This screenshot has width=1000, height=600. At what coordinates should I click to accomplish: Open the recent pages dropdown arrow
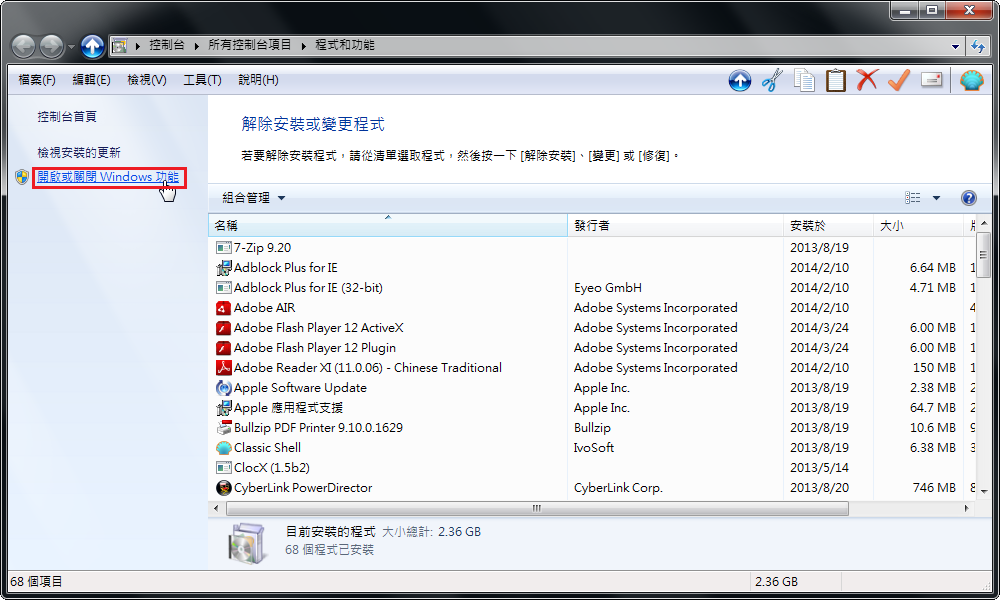point(71,47)
